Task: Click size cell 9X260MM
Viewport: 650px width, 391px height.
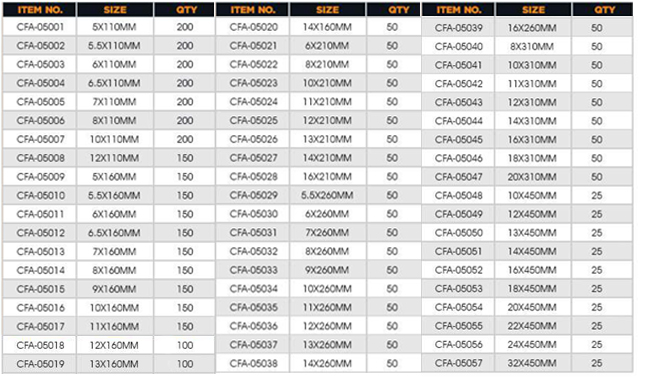Action: (x=327, y=270)
